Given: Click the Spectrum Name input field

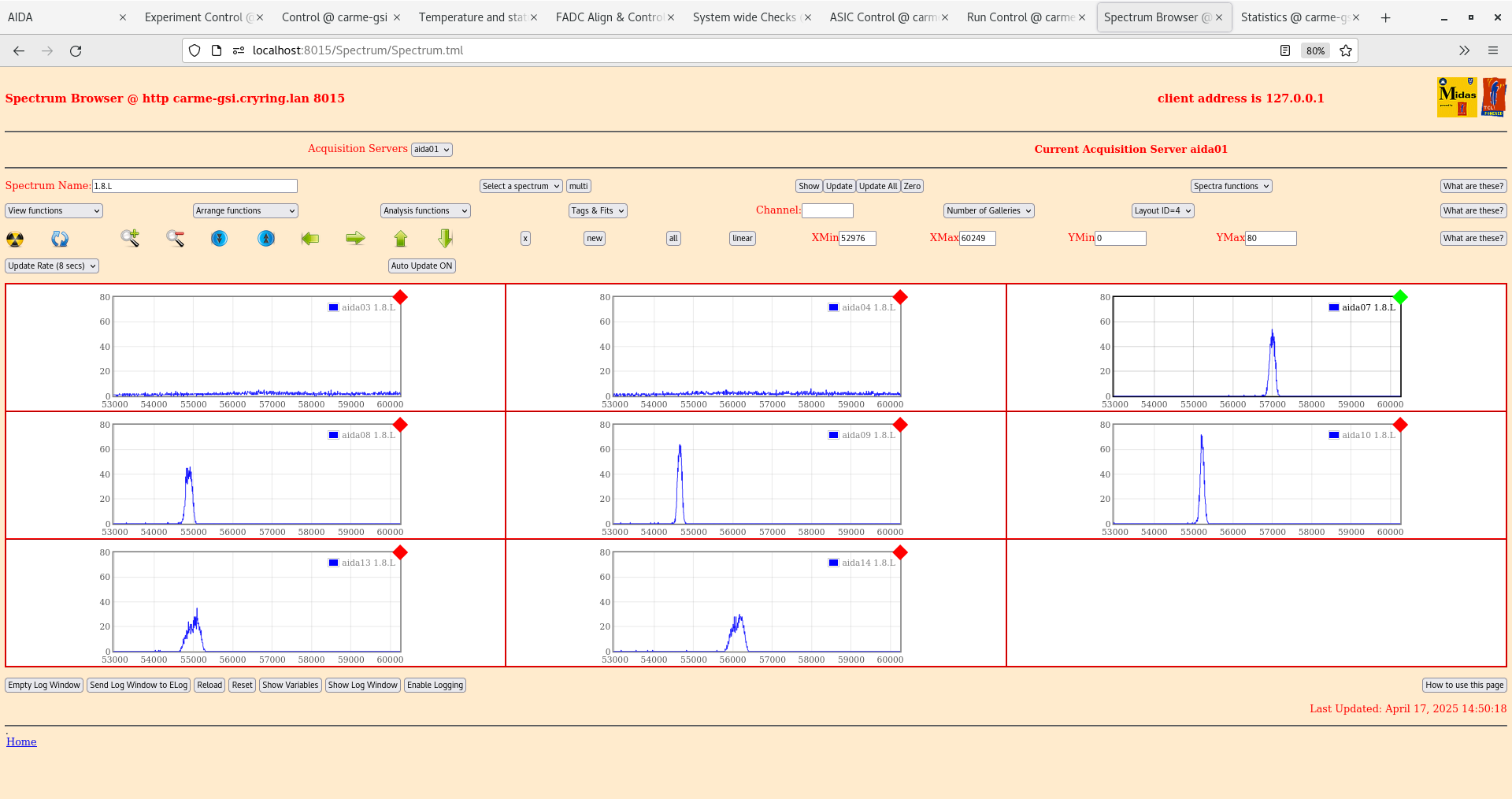Looking at the screenshot, I should tap(195, 186).
